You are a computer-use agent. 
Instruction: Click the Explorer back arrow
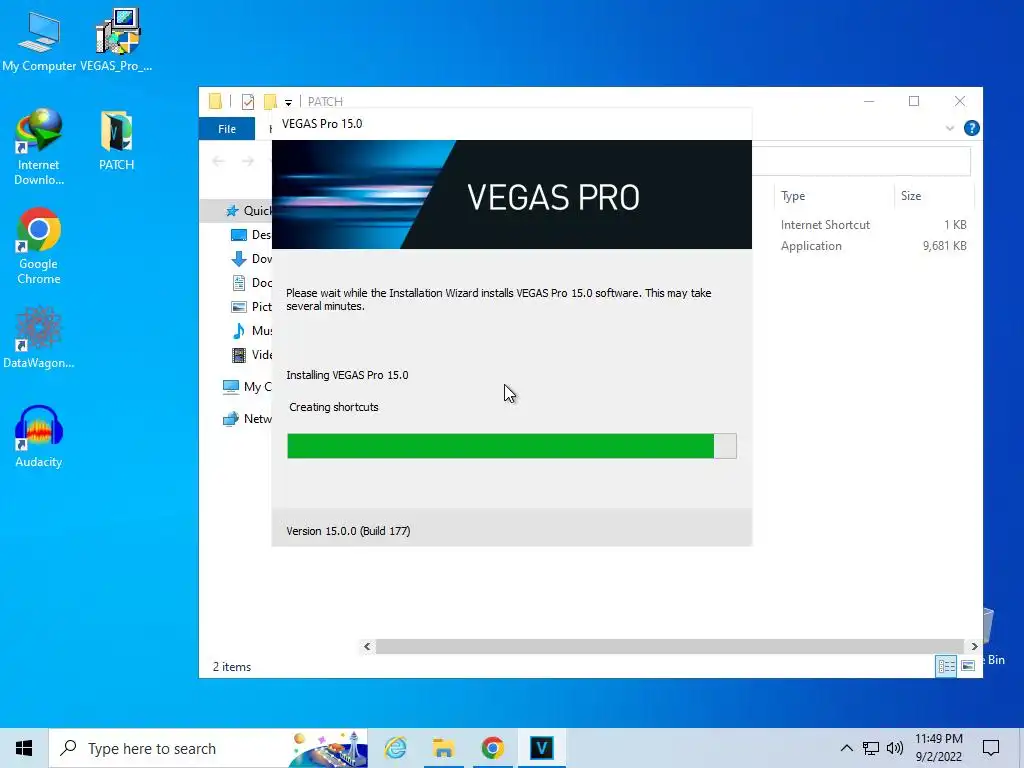click(219, 161)
